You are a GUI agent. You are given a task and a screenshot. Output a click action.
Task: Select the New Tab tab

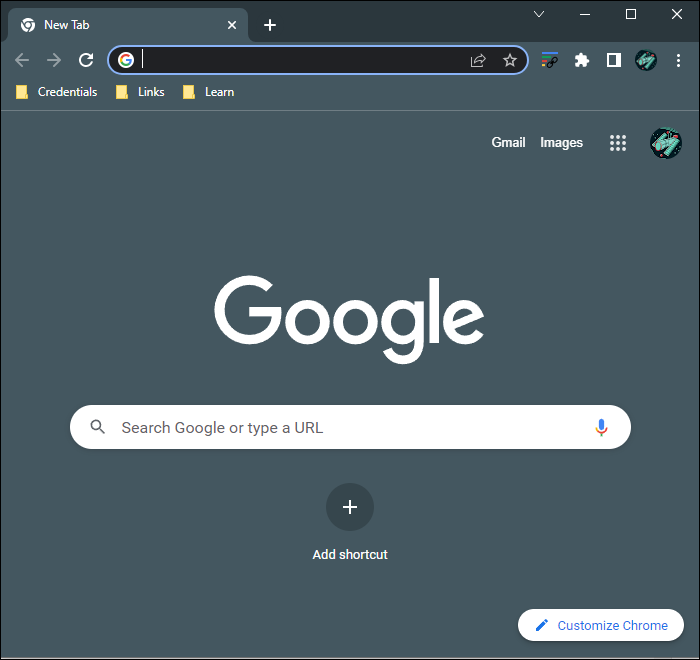(x=128, y=25)
